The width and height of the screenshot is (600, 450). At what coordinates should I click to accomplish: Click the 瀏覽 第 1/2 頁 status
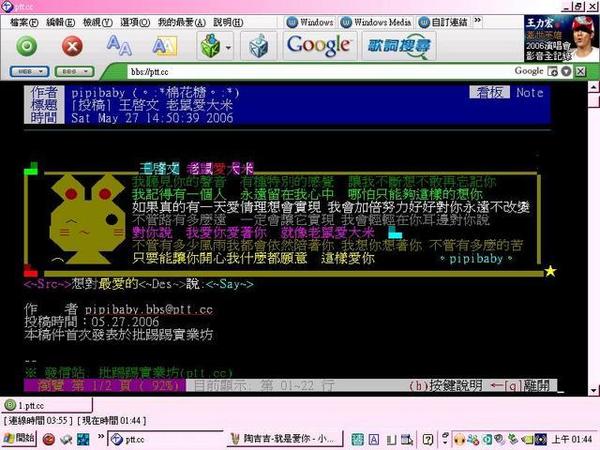tap(105, 386)
